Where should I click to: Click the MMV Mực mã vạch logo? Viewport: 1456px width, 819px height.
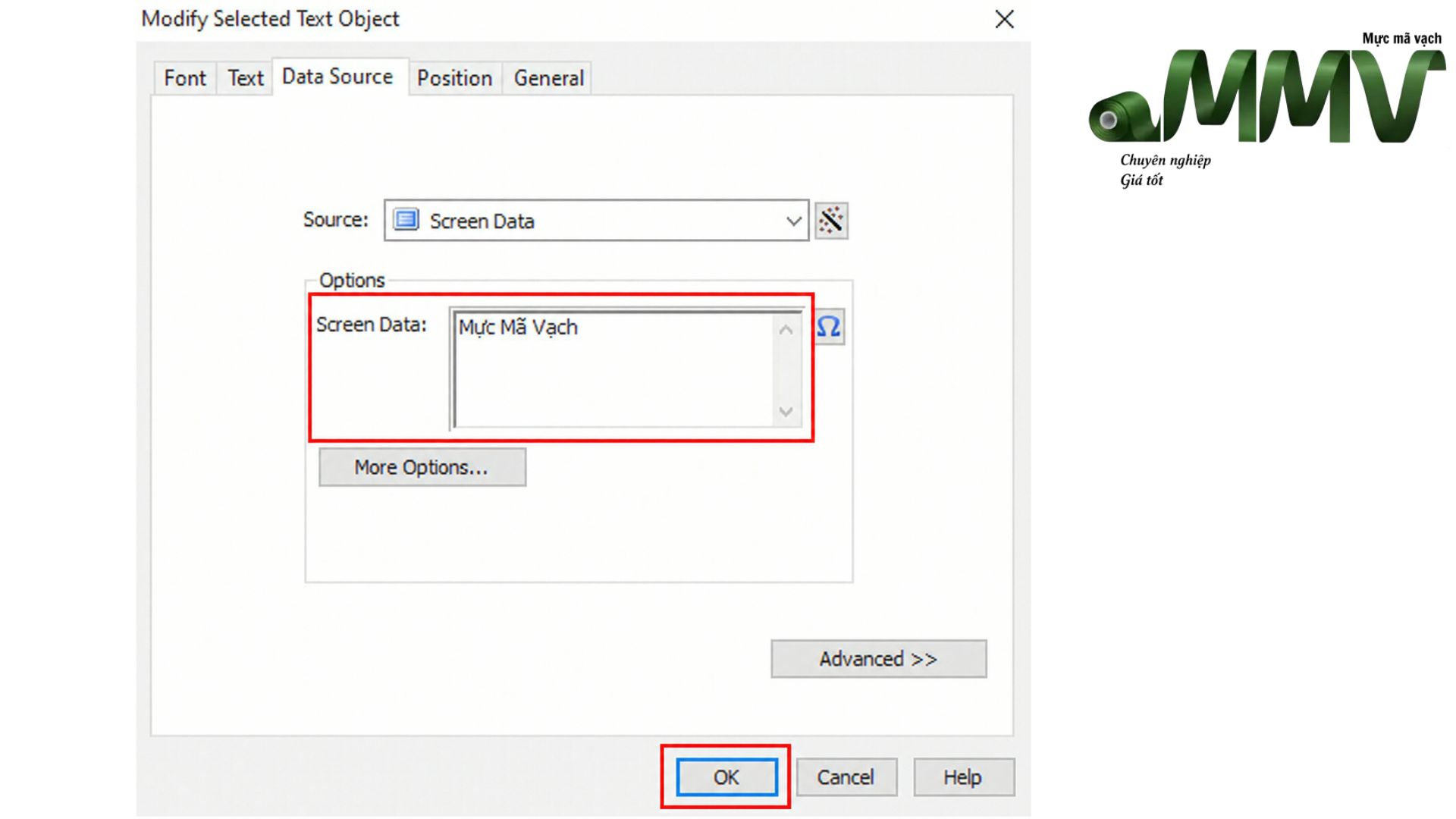(x=1267, y=108)
